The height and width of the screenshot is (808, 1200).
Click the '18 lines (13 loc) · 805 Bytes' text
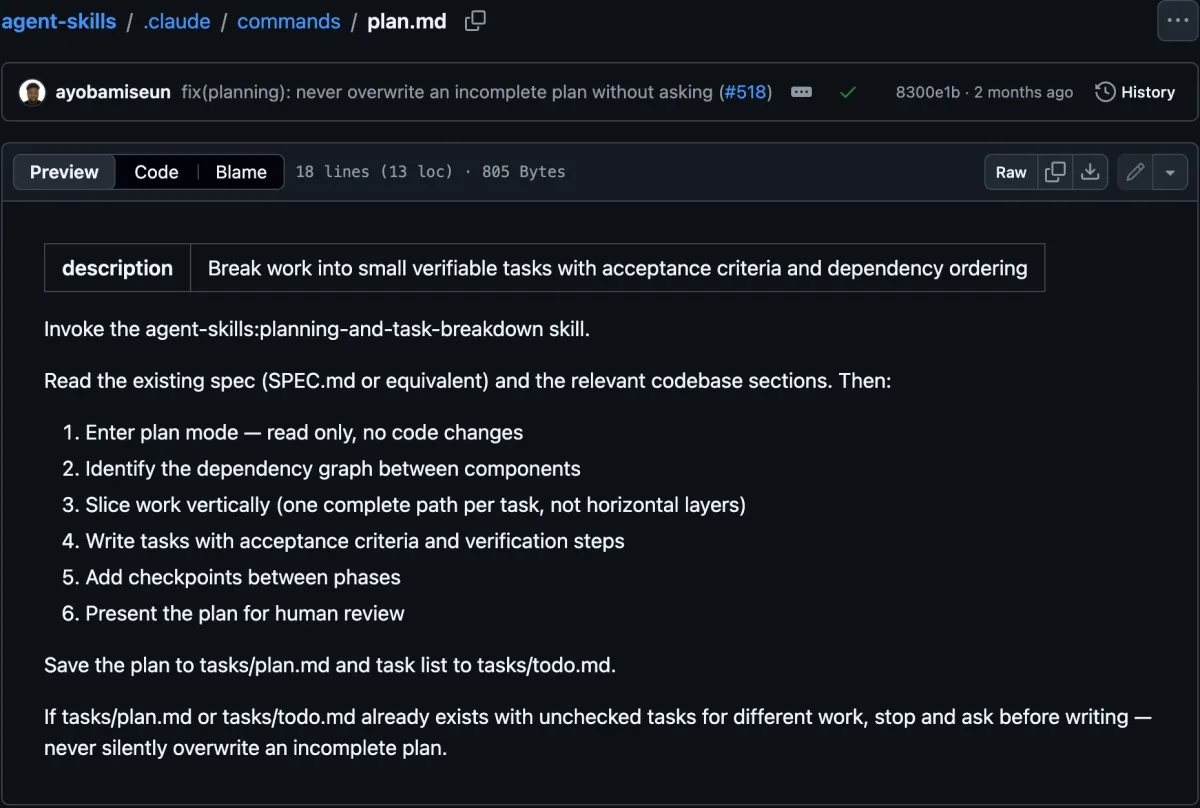430,172
